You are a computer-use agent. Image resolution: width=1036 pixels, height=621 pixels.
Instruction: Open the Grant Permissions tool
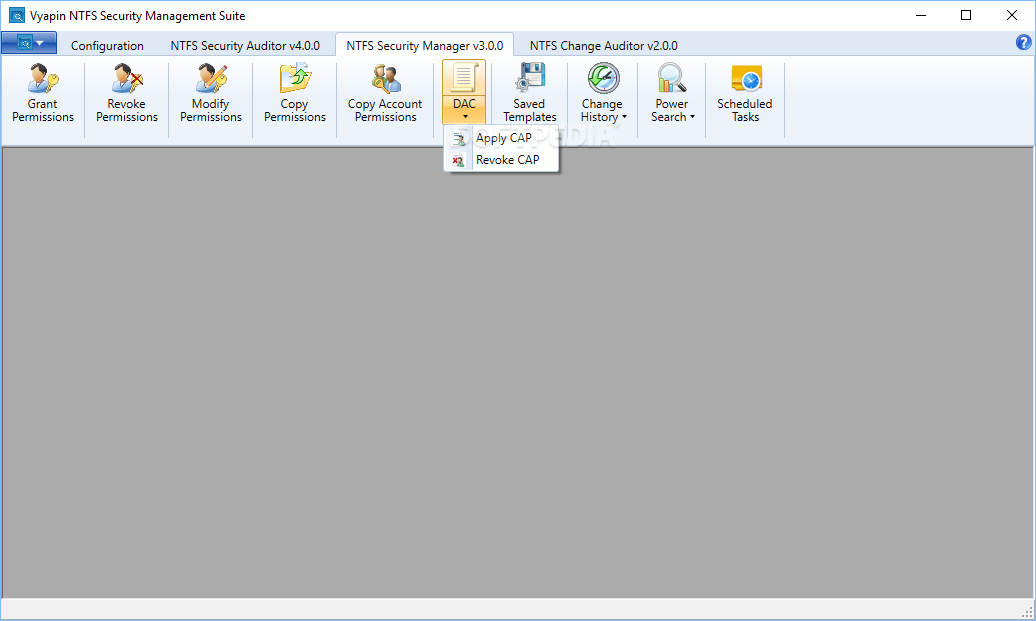(x=43, y=93)
